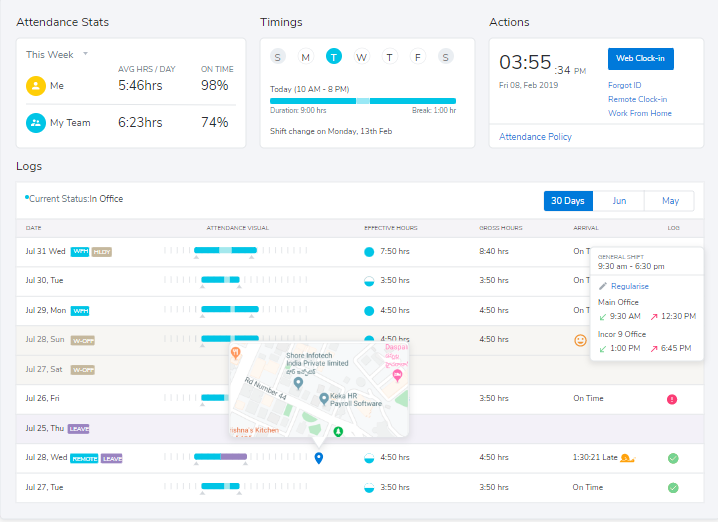Click Keka HR Payroll Software map marker
This screenshot has width=718, height=522.
pyautogui.click(x=324, y=399)
